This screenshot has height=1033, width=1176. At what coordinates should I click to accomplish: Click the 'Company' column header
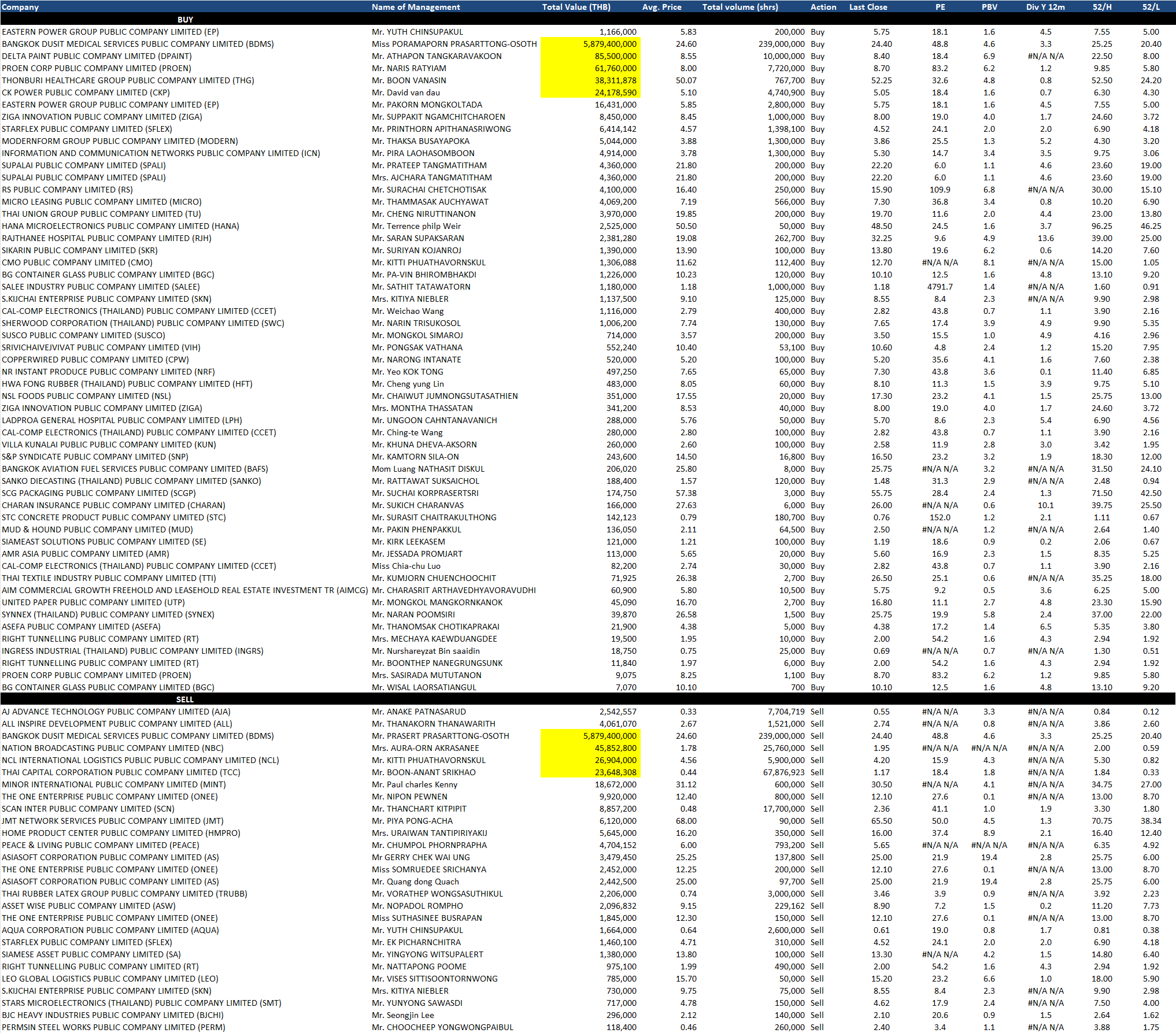click(20, 7)
